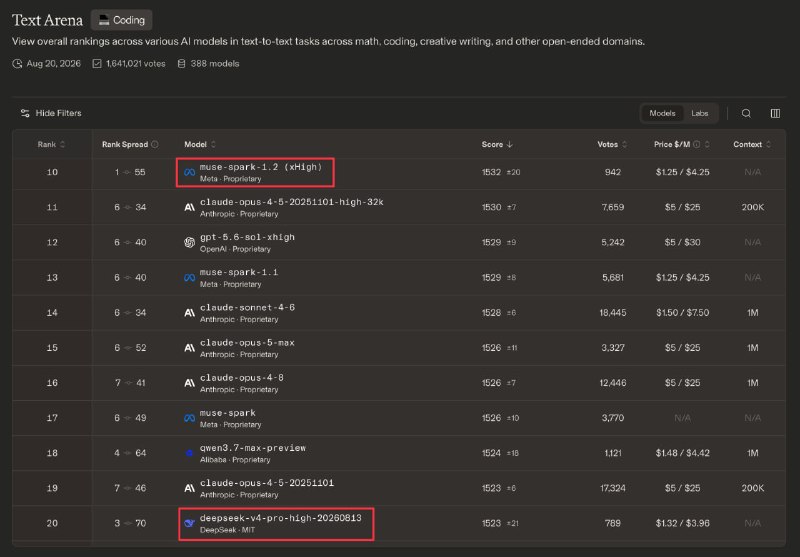Switch to the Labs view tab
The image size is (800, 557).
tap(699, 113)
